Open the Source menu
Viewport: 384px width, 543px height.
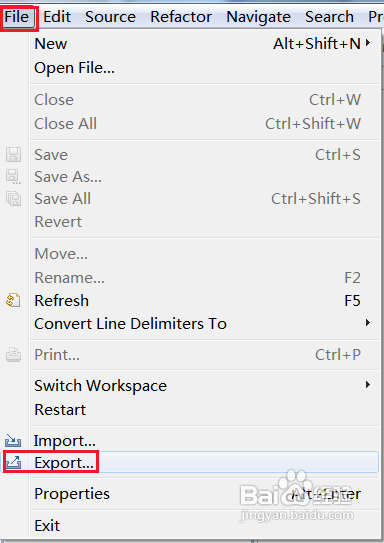(110, 16)
